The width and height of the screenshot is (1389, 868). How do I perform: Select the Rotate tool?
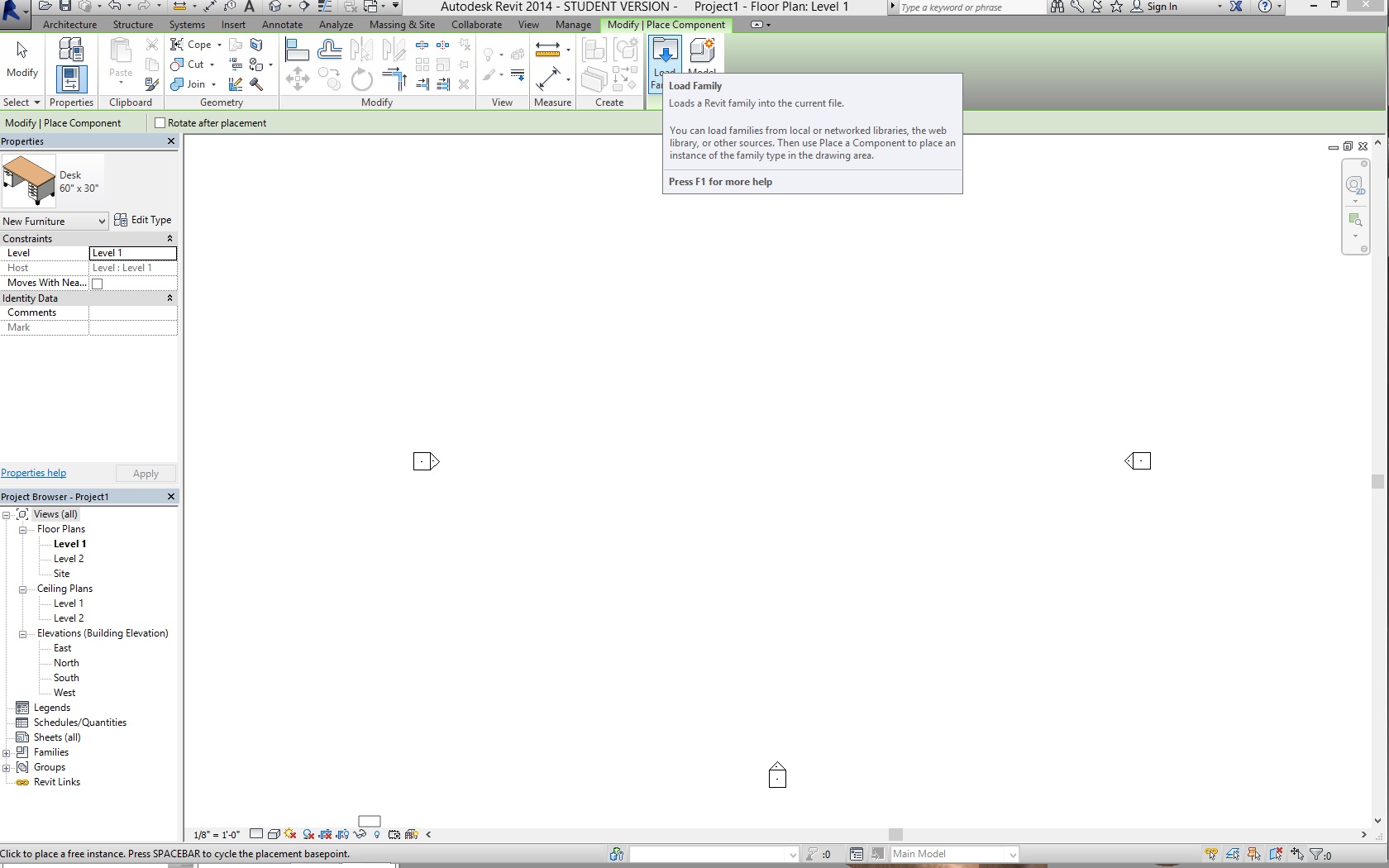tap(361, 79)
